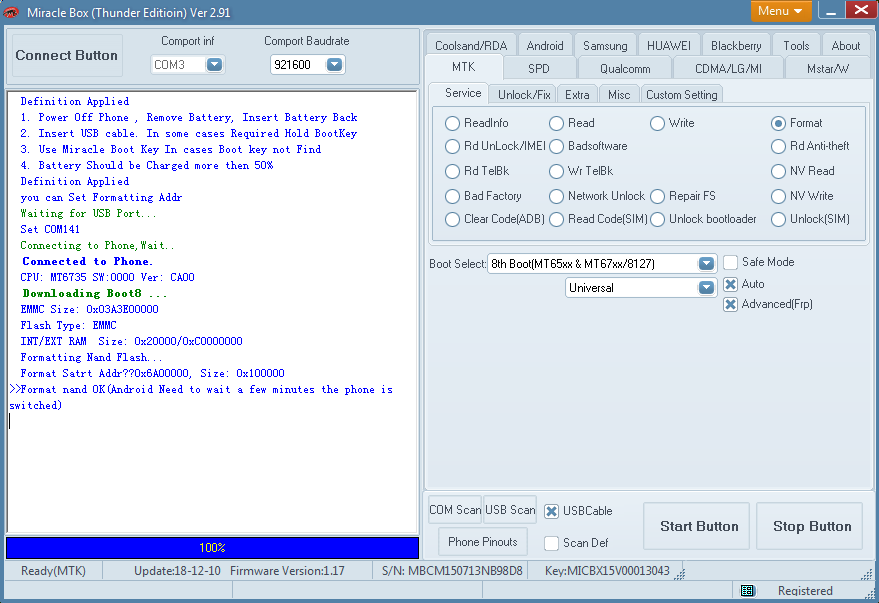This screenshot has height=603, width=879.
Task: Open the About tab
Action: 845,46
